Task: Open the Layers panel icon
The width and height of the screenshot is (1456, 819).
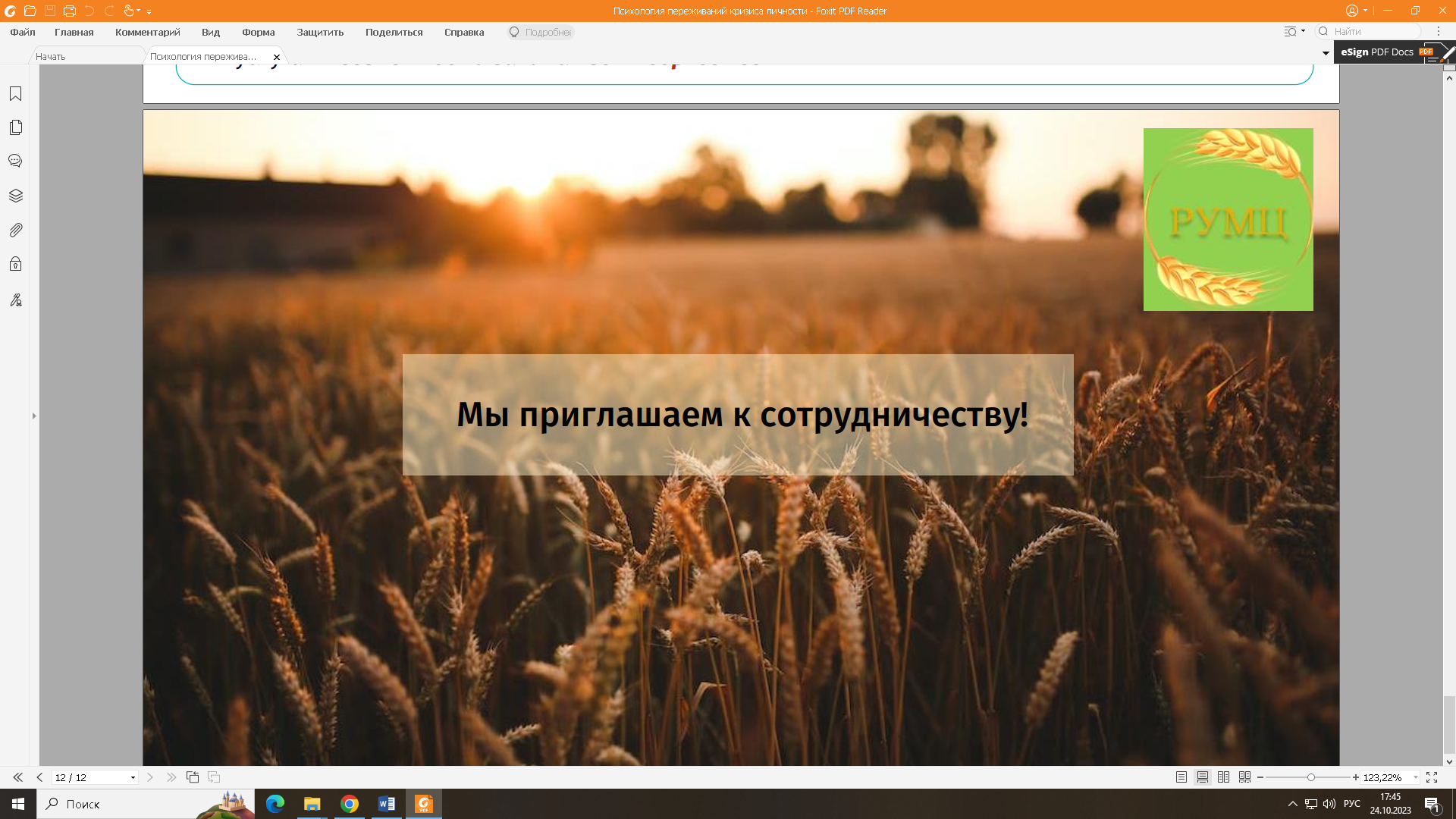Action: coord(15,196)
